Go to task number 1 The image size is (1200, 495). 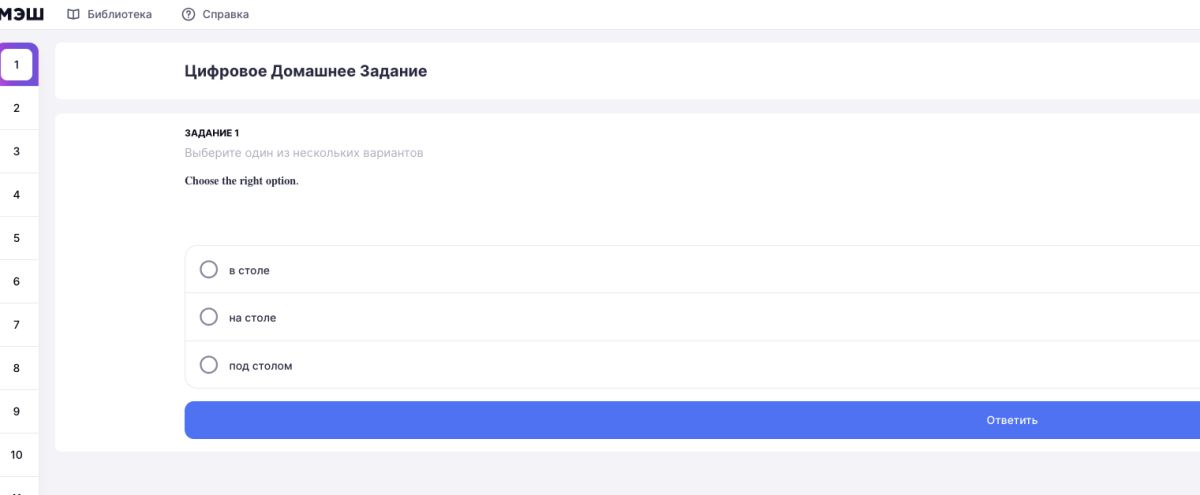(x=17, y=65)
